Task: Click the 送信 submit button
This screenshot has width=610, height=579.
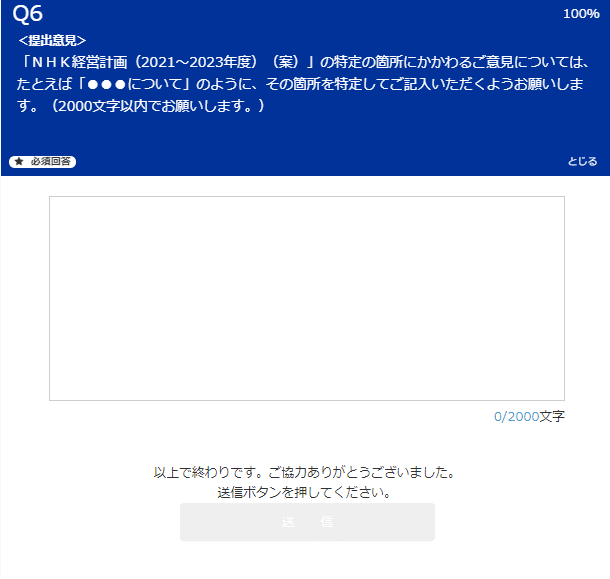Action: (307, 522)
